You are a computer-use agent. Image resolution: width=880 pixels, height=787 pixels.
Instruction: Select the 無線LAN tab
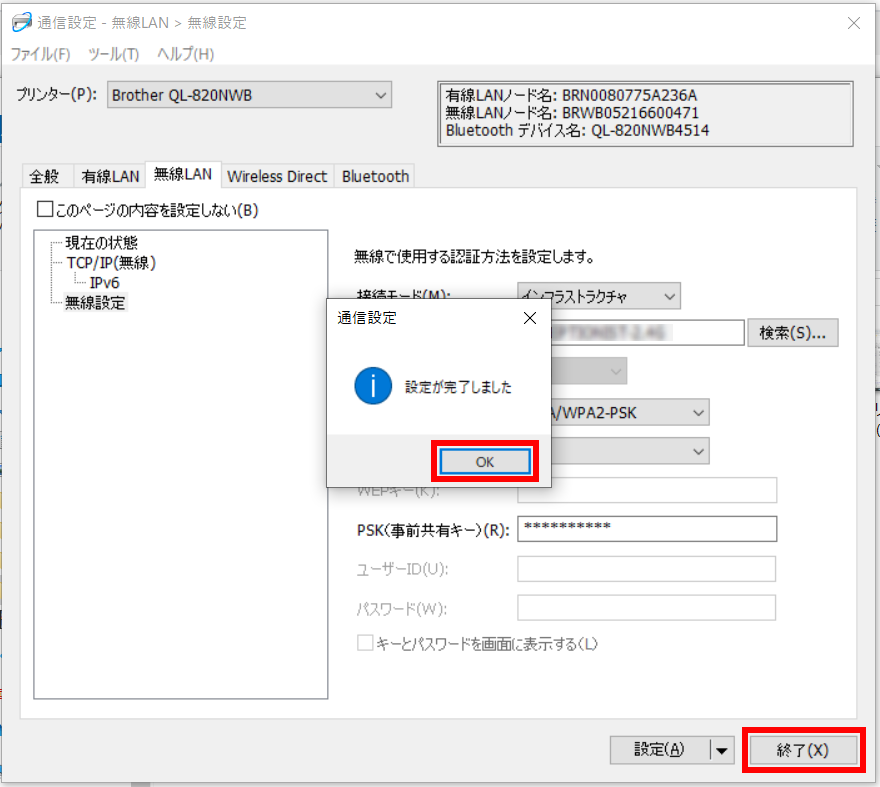pyautogui.click(x=183, y=174)
